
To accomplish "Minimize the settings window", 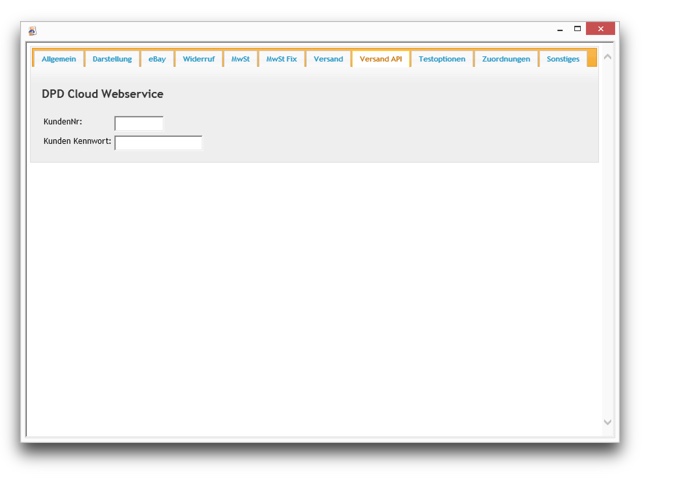I will click(x=560, y=29).
